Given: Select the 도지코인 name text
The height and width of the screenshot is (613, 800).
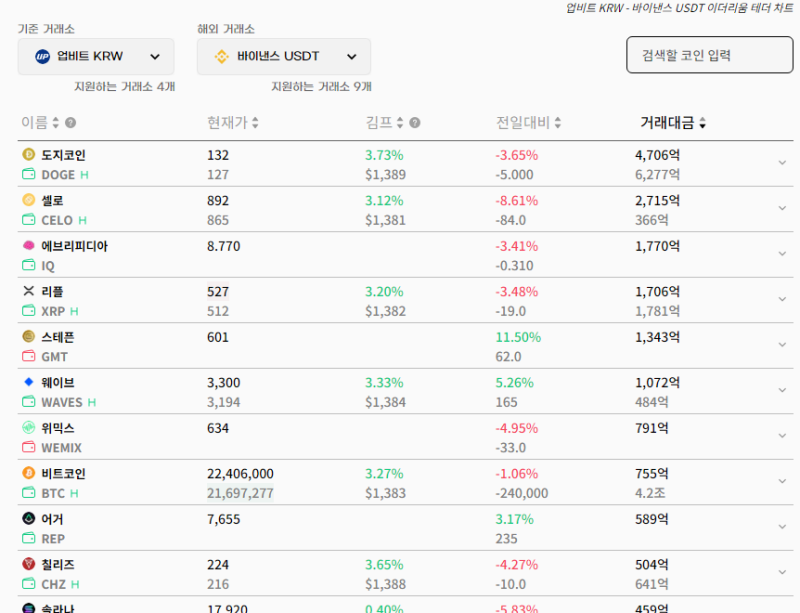Looking at the screenshot, I should click(63, 155).
